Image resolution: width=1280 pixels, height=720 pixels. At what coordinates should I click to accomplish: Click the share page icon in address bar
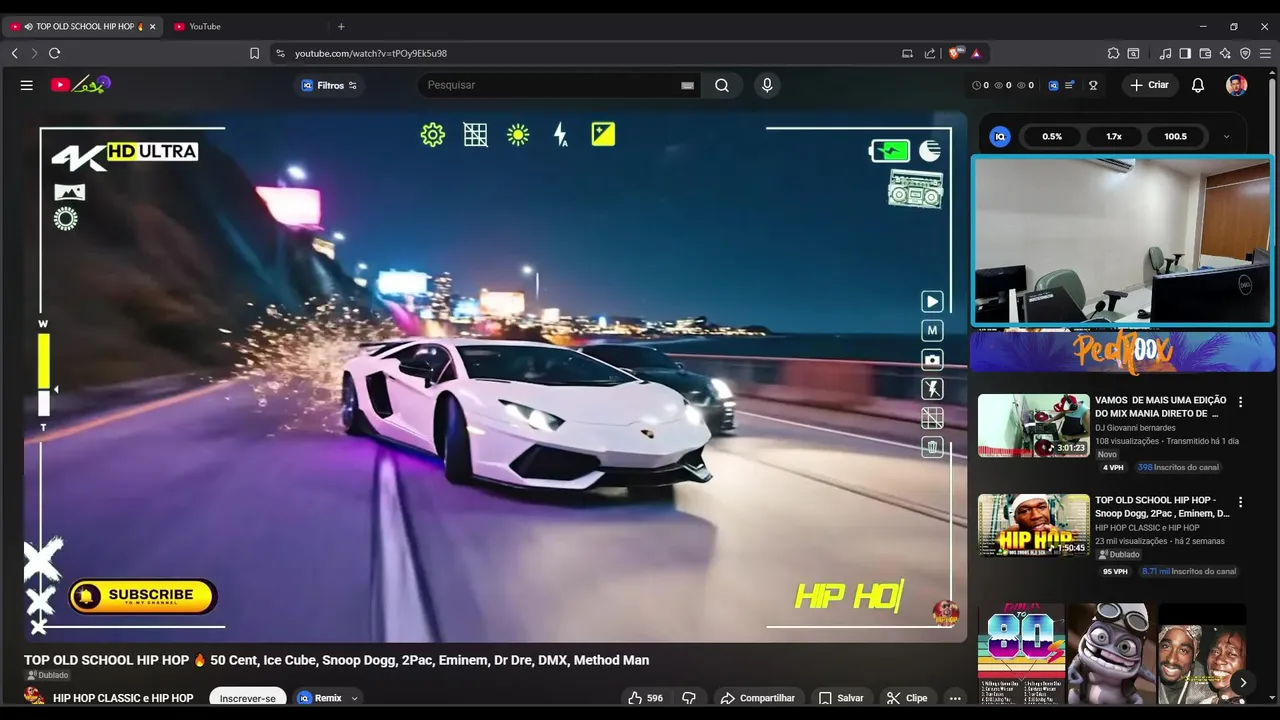click(x=930, y=53)
